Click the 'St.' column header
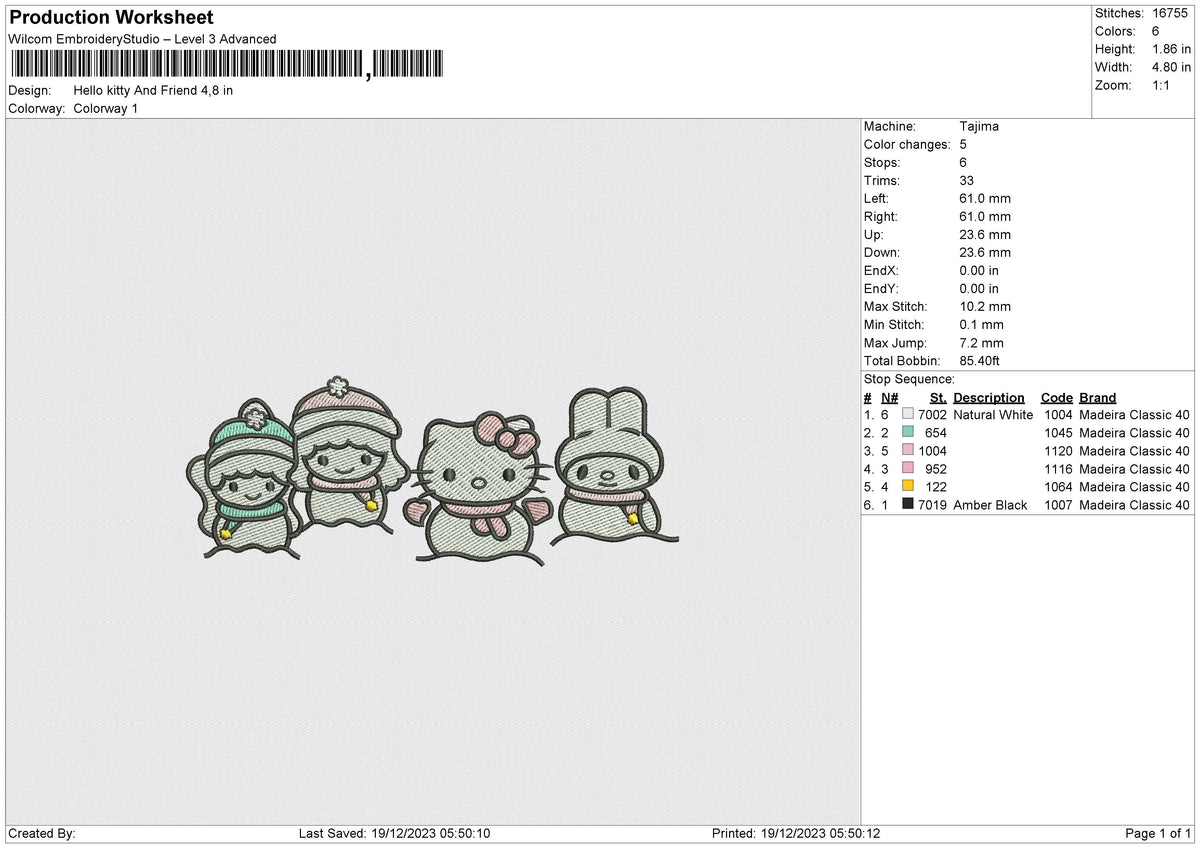The height and width of the screenshot is (848, 1200). click(x=938, y=398)
